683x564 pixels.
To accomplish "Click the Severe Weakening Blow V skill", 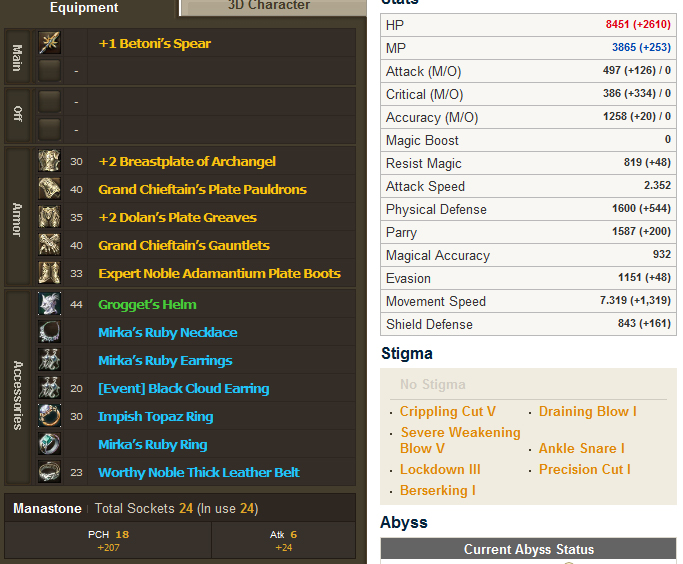I will (x=460, y=440).
